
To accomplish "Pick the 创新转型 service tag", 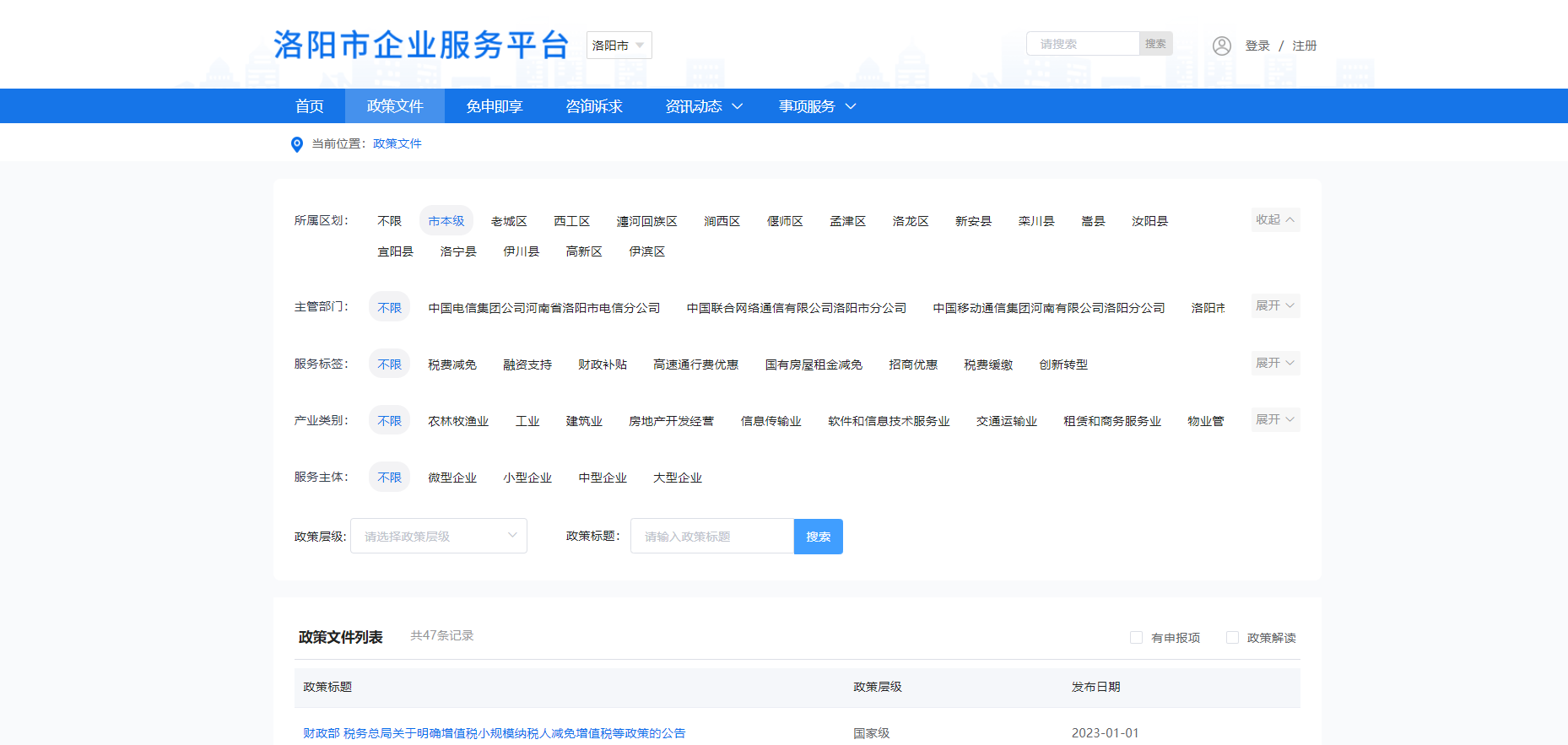I will tap(1063, 364).
